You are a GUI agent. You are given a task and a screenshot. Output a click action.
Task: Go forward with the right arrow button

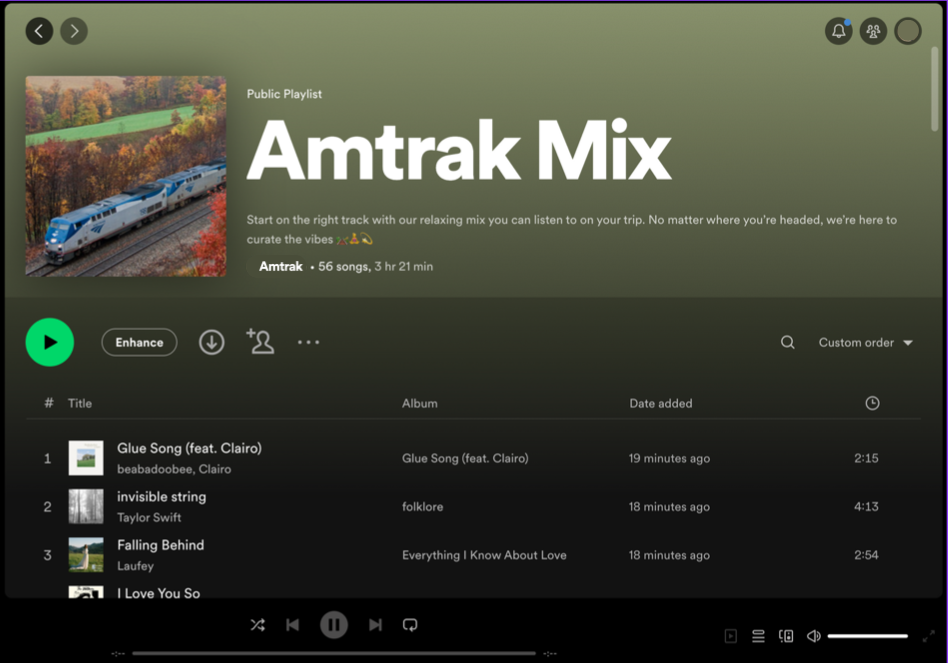click(x=74, y=31)
